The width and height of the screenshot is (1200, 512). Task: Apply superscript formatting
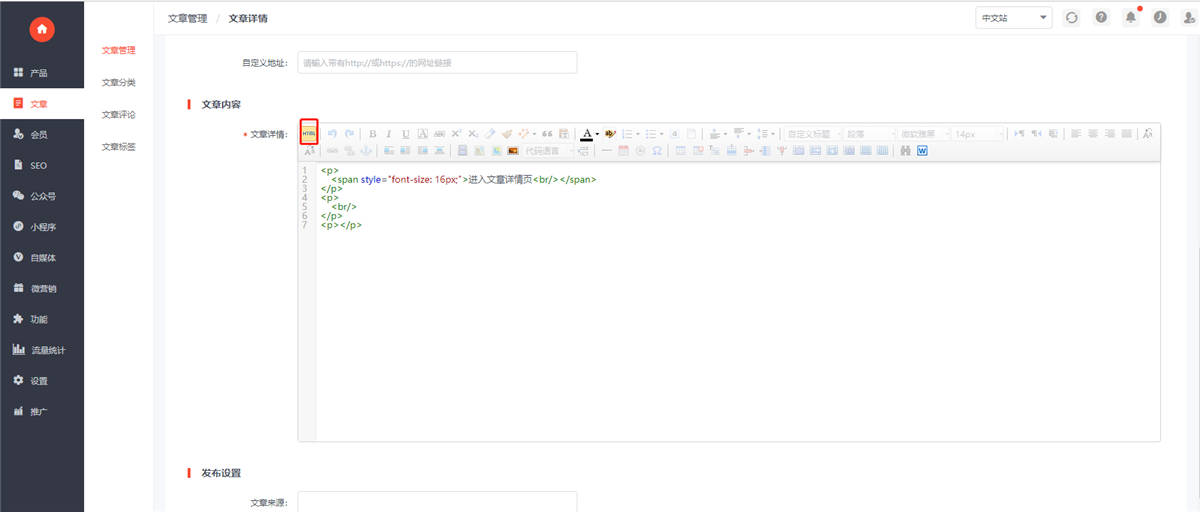[456, 133]
